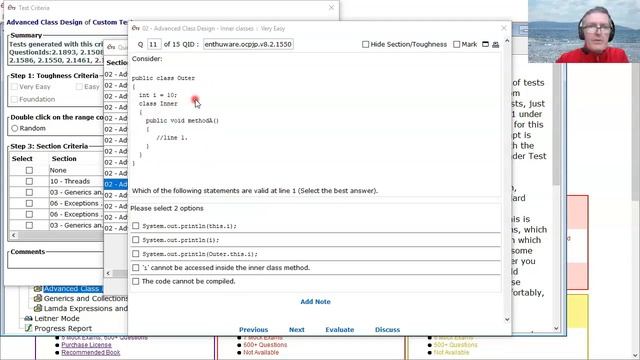Click the Test Criteria window title icon
The width and height of the screenshot is (640, 360).
tap(11, 7)
